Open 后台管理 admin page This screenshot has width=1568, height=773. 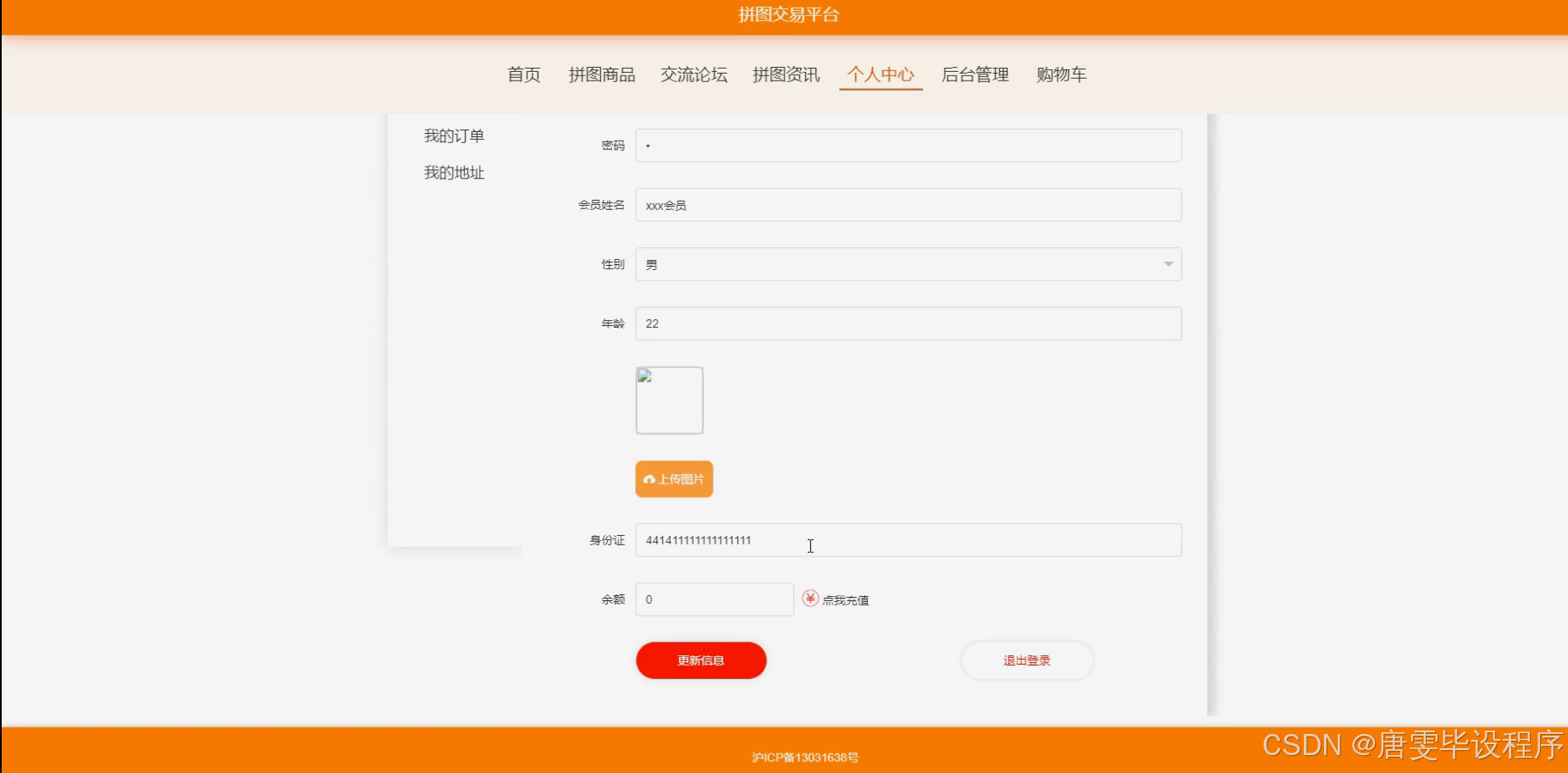(975, 75)
